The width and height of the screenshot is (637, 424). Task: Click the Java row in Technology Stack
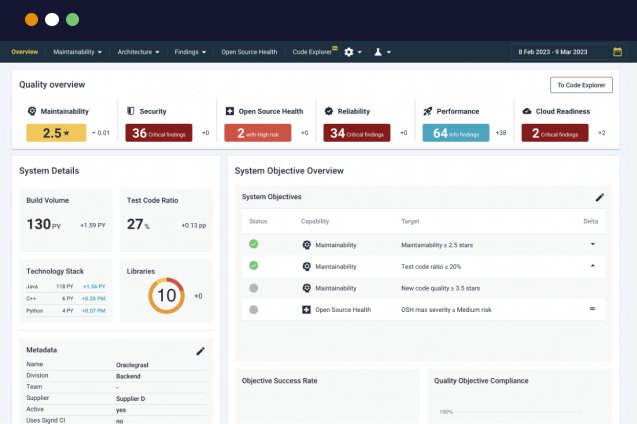point(66,286)
